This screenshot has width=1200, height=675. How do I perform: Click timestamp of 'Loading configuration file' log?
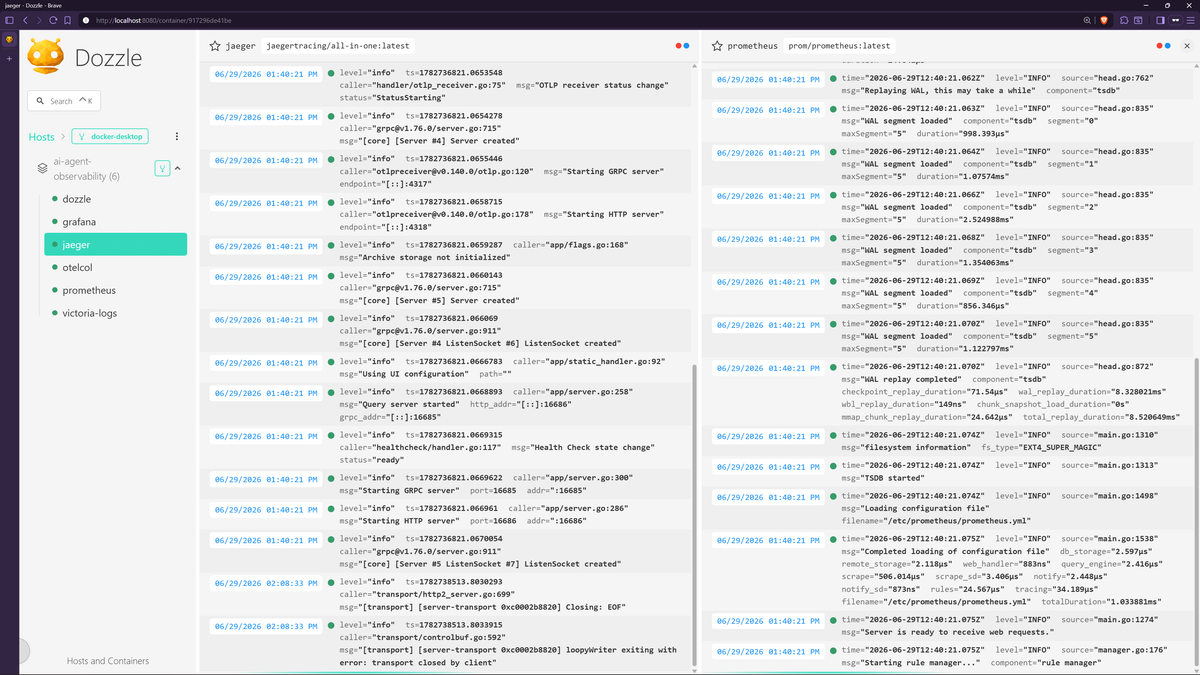click(768, 497)
